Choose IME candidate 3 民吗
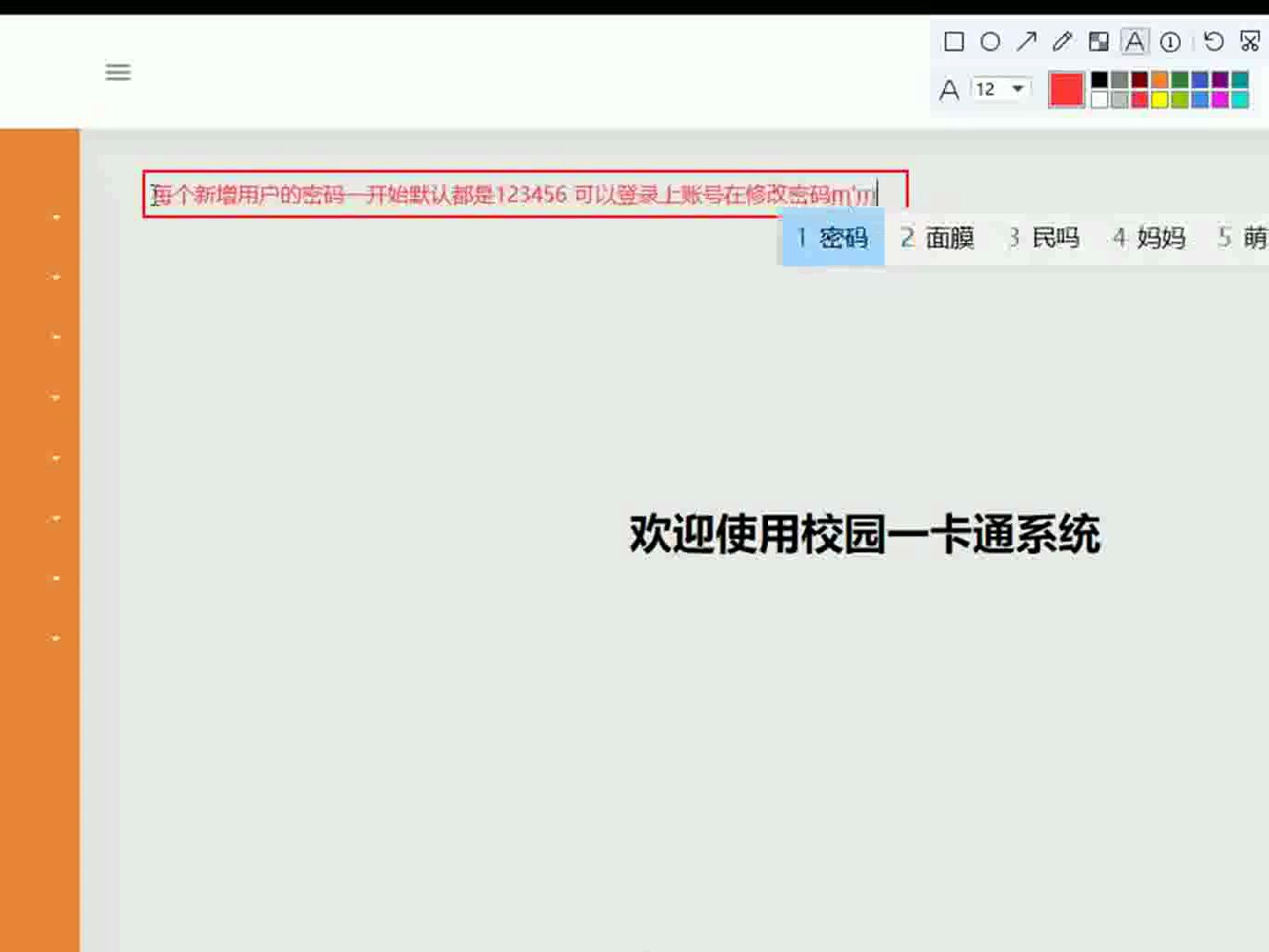1269x952 pixels. pos(1043,238)
